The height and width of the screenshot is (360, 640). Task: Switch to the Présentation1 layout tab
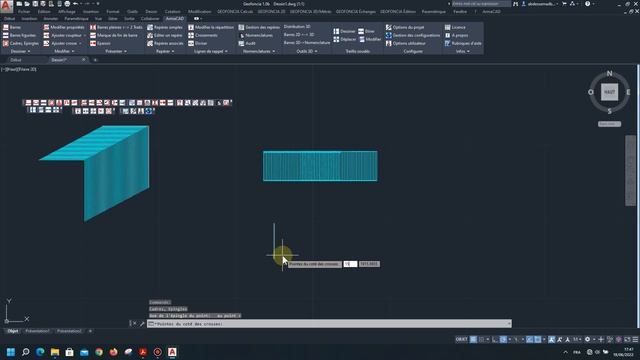37,331
